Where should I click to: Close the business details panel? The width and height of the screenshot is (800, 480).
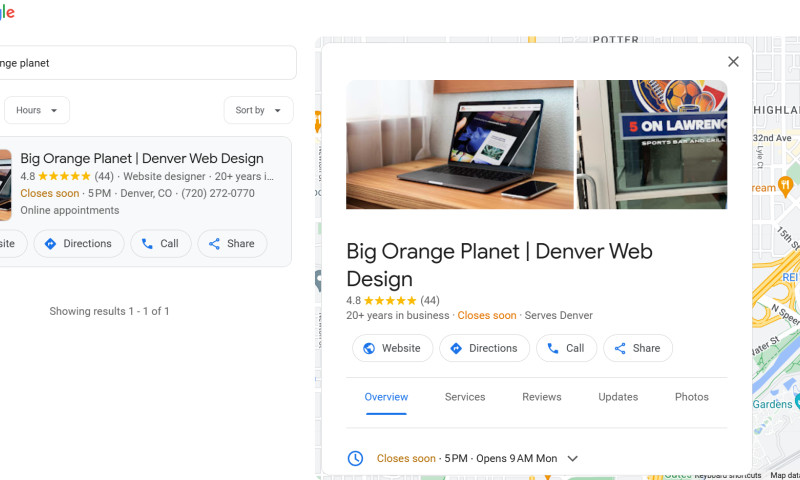click(733, 62)
